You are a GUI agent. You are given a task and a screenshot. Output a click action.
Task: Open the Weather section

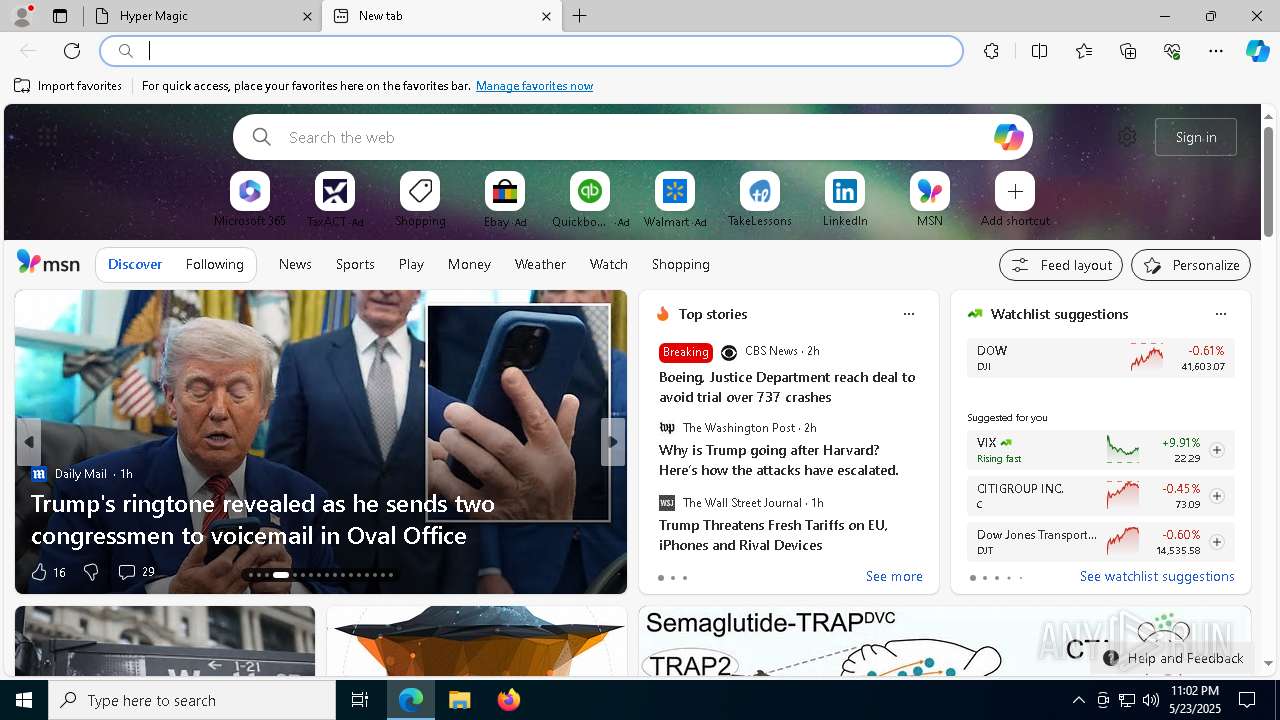coord(540,265)
